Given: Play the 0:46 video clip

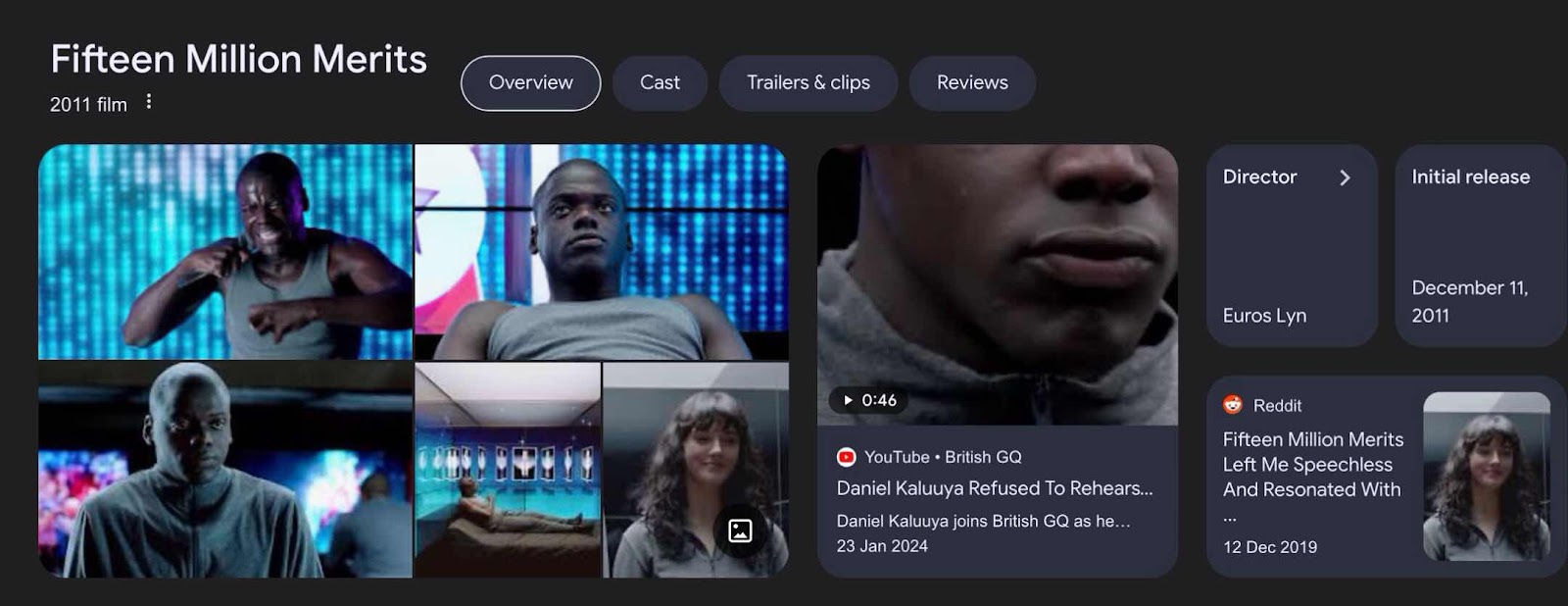Looking at the screenshot, I should 869,400.
